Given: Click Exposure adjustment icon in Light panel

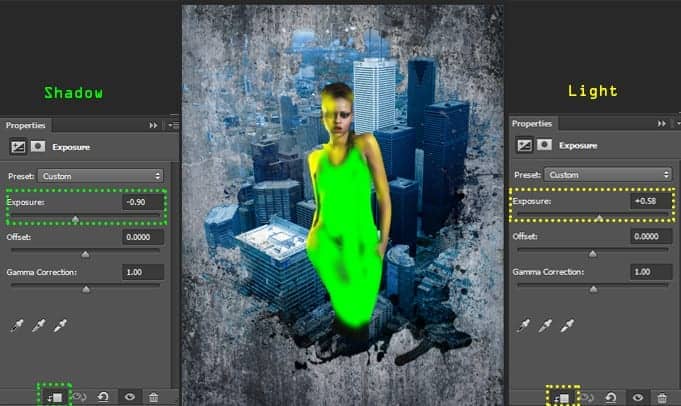Looking at the screenshot, I should tap(524, 145).
